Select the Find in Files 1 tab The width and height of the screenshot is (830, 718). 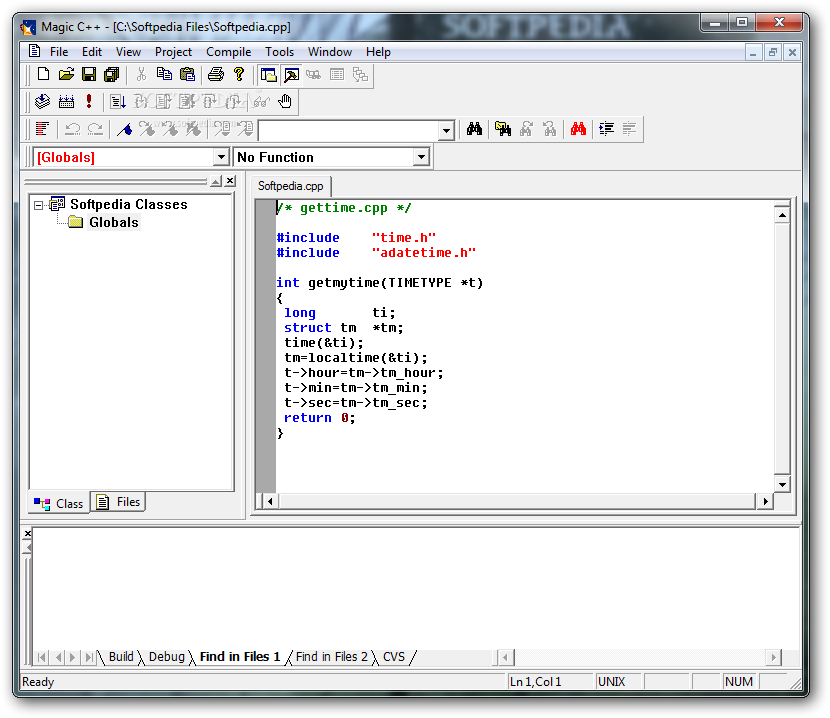240,657
